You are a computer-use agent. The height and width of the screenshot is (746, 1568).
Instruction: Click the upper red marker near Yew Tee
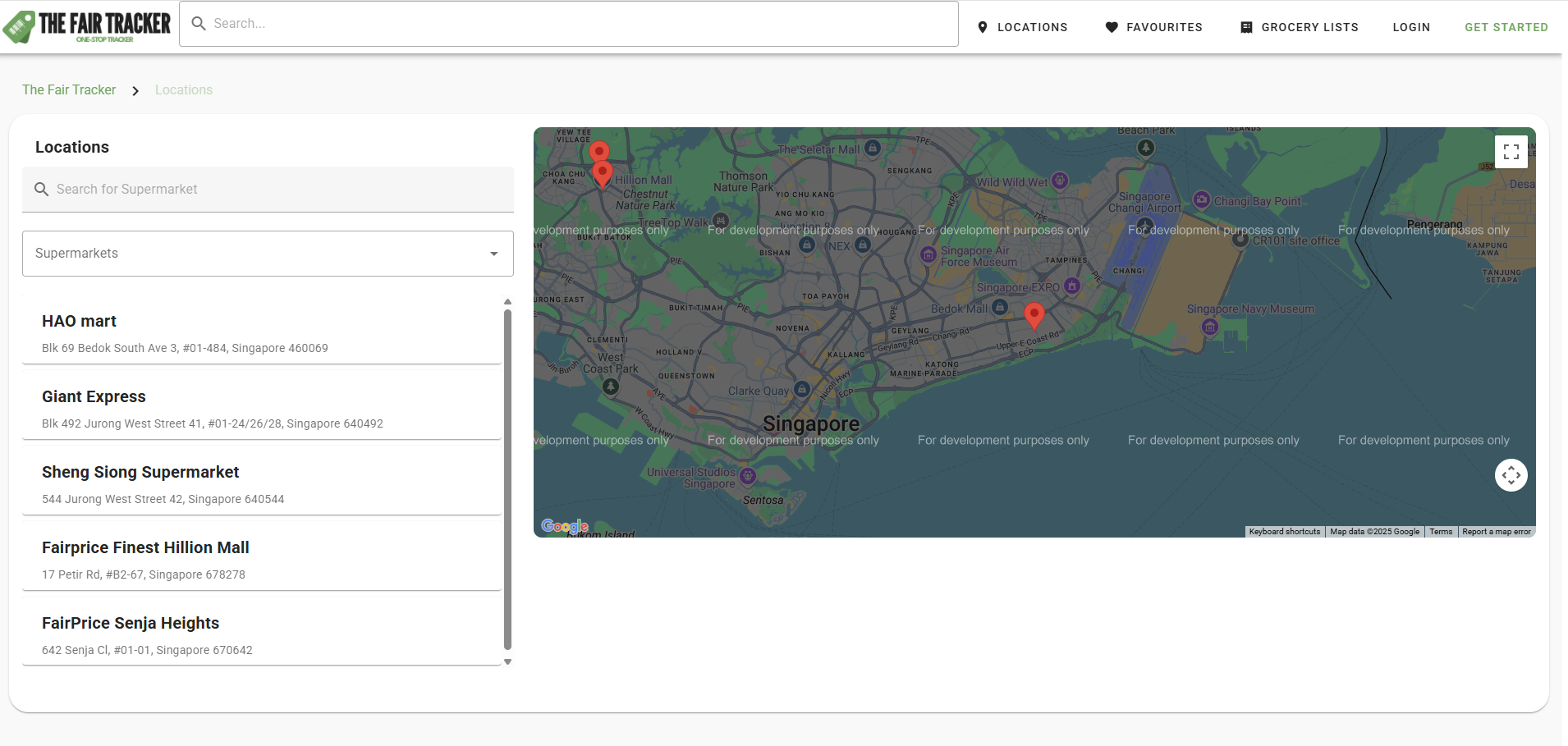pos(599,152)
